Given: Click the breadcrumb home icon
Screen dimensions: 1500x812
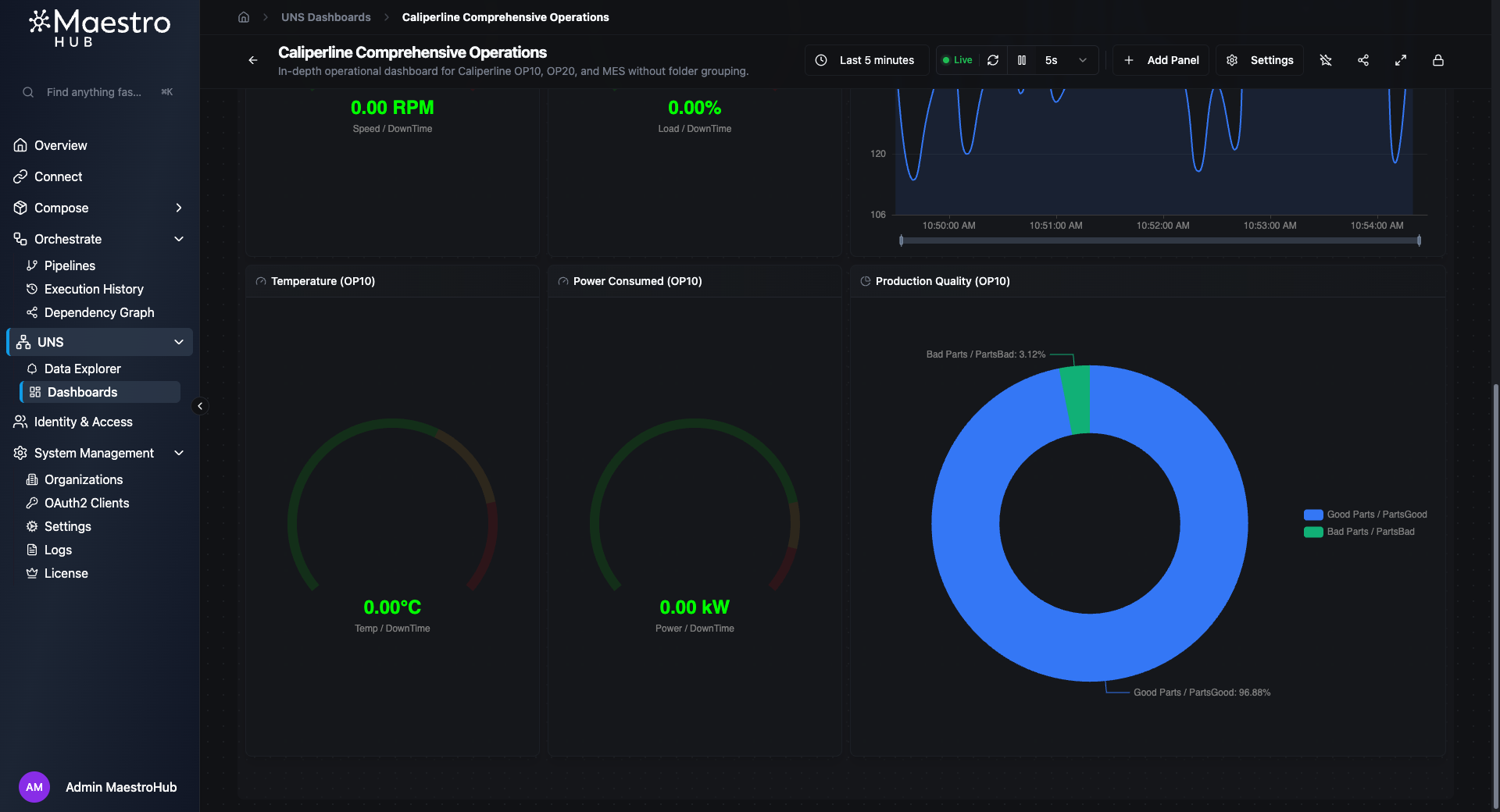Looking at the screenshot, I should pos(243,16).
